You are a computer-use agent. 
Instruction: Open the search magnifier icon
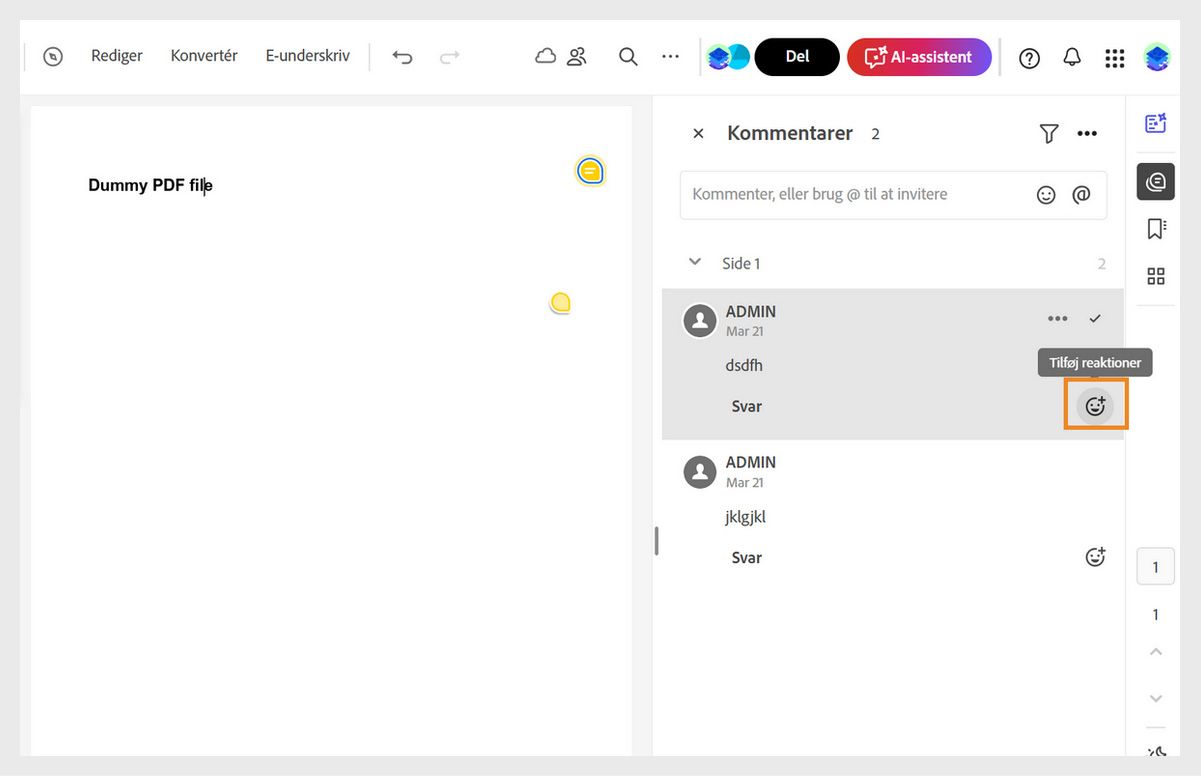pyautogui.click(x=628, y=57)
